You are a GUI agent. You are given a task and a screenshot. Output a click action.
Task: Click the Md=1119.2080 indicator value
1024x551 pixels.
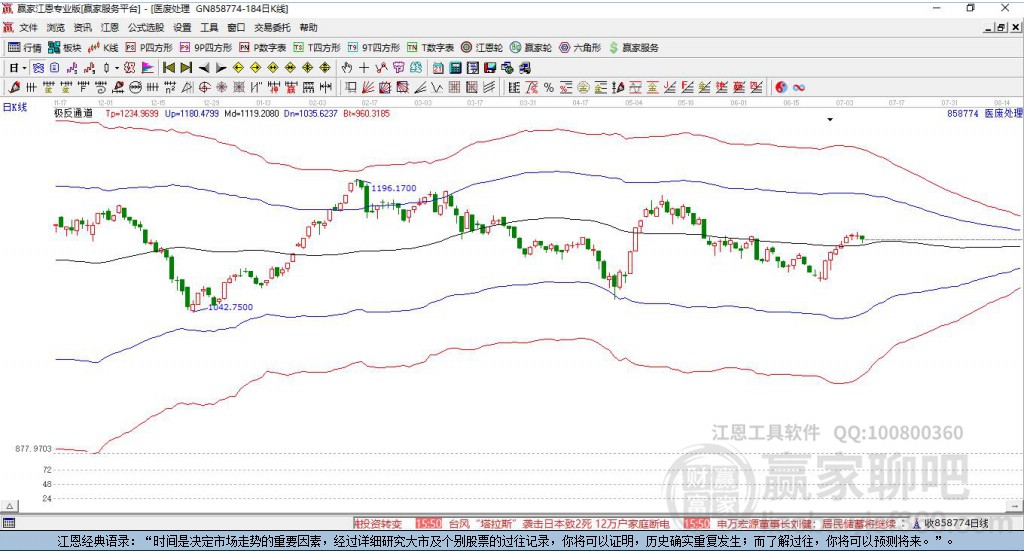tap(251, 114)
